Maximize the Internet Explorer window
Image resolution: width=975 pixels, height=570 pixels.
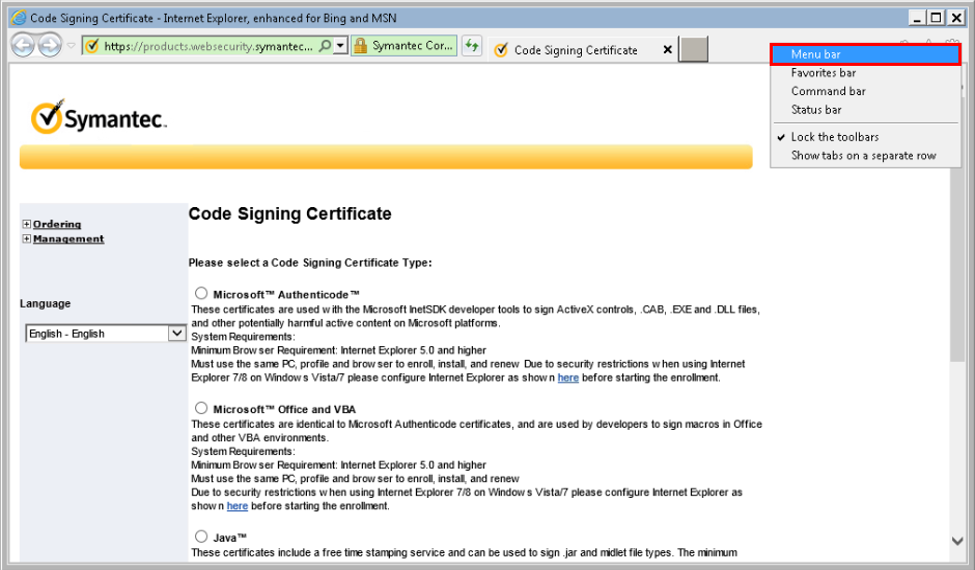pos(936,18)
